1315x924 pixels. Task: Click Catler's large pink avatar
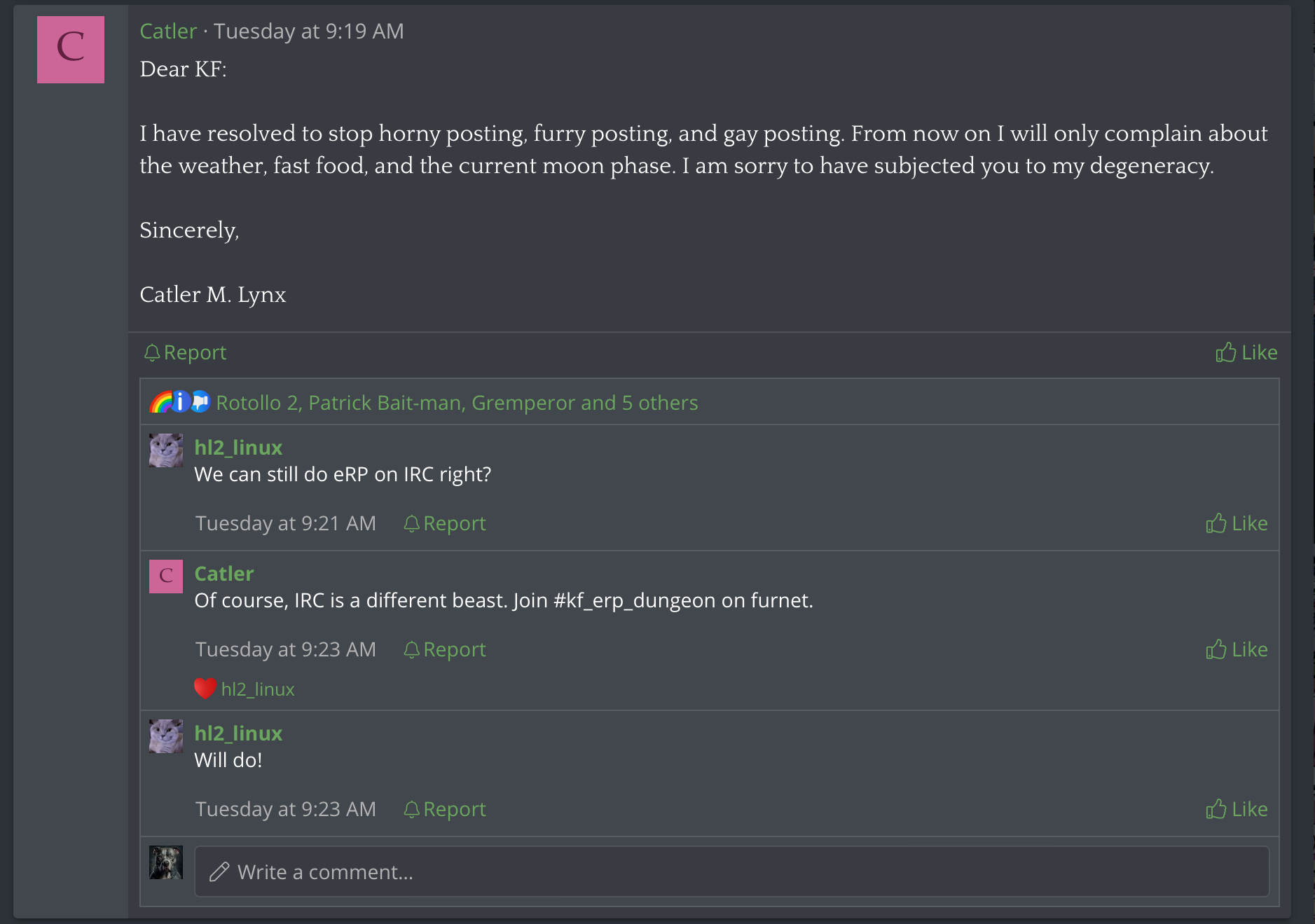[71, 50]
